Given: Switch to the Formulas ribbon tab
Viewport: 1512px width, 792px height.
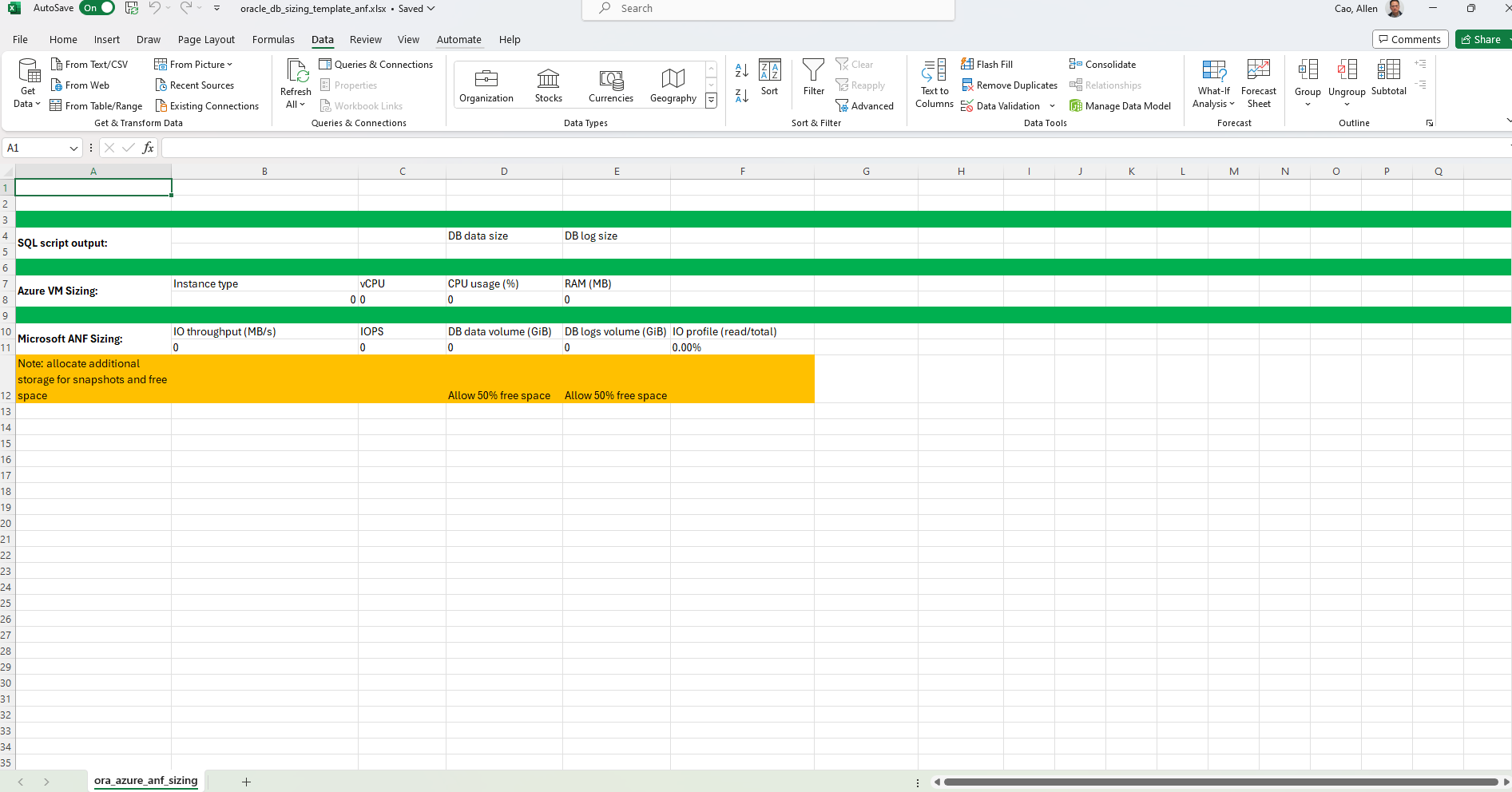Looking at the screenshot, I should pyautogui.click(x=273, y=40).
